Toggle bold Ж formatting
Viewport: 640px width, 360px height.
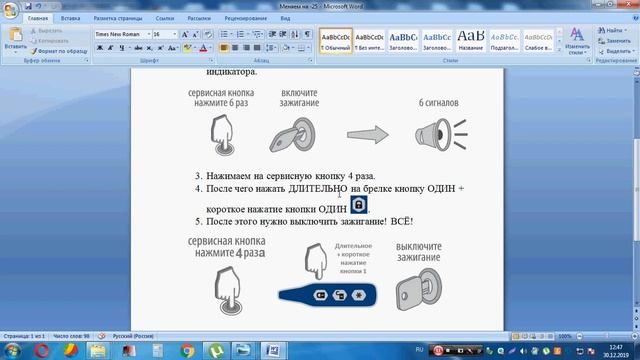(100, 48)
